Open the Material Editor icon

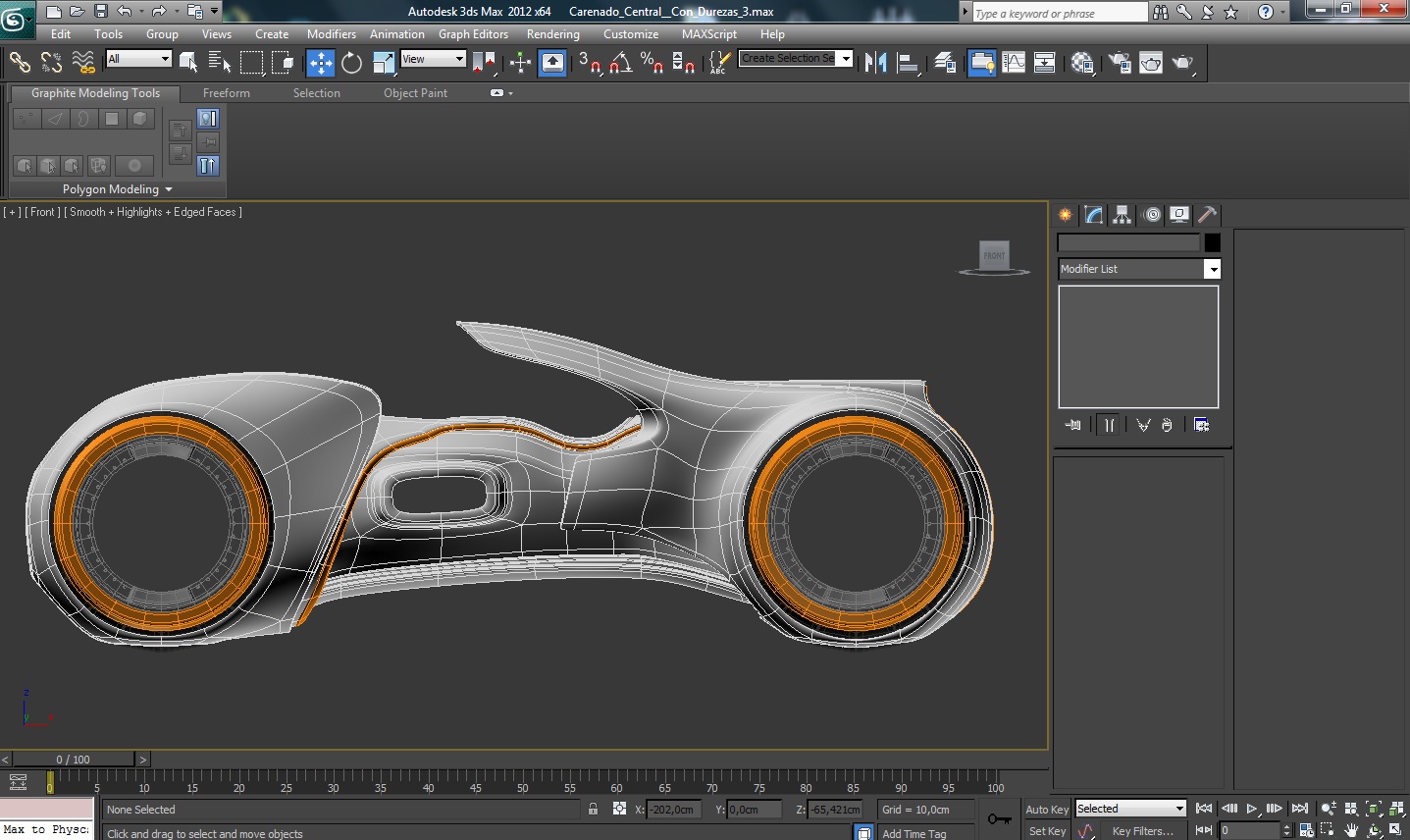point(1082,63)
